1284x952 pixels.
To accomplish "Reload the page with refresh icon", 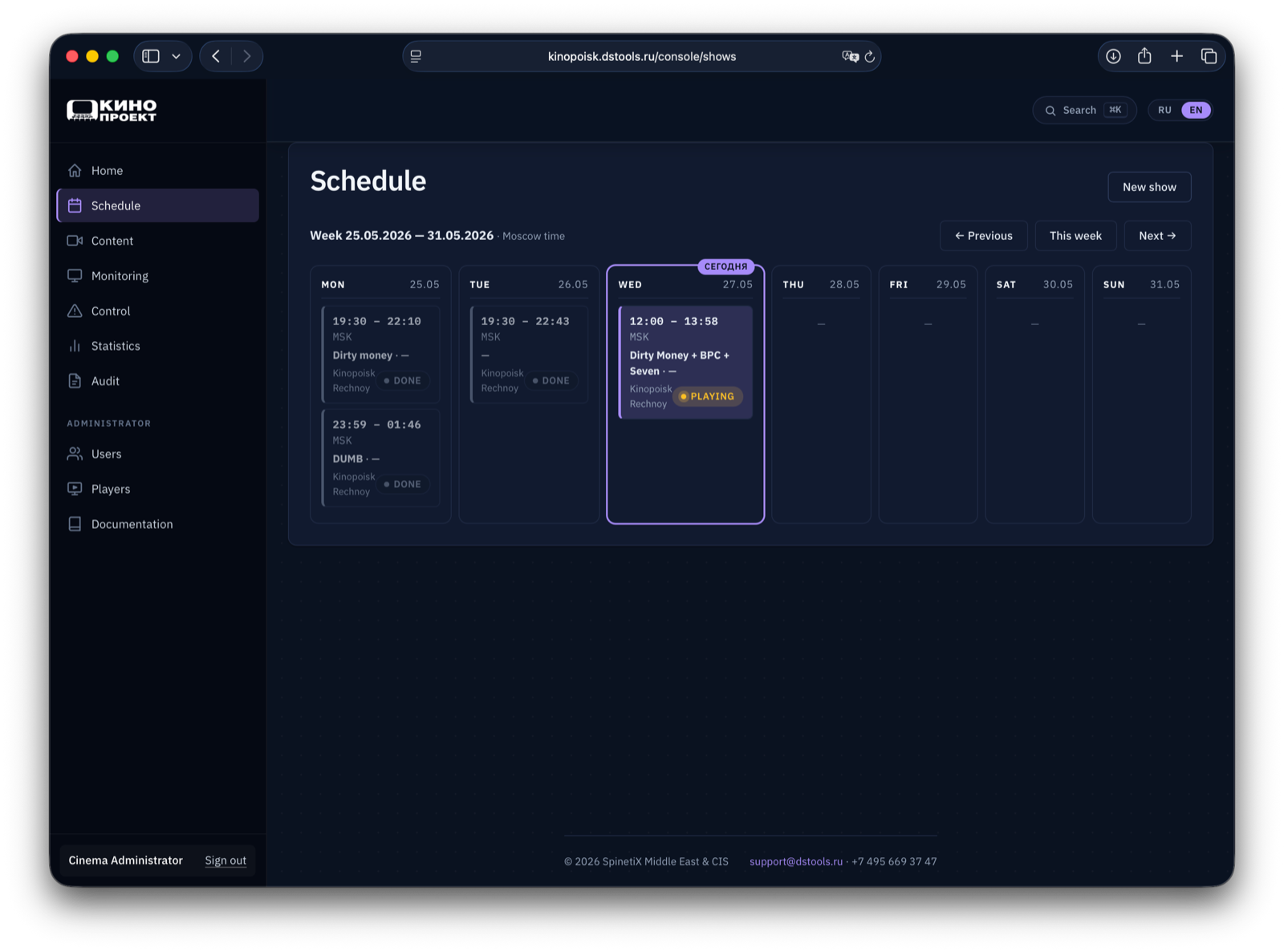I will pos(869,56).
